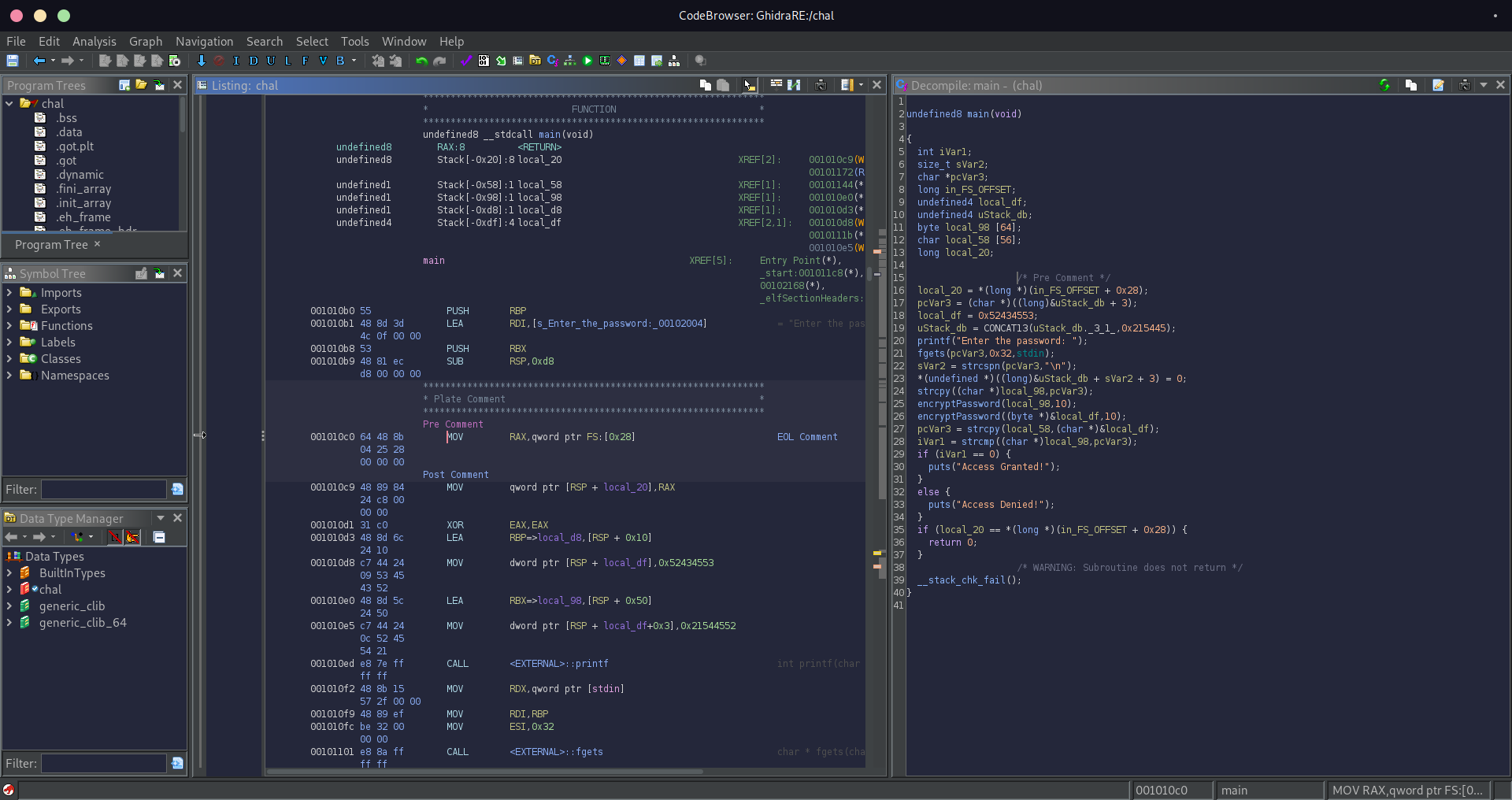This screenshot has height=800, width=1512.
Task: Open the Tools menu
Action: click(354, 41)
